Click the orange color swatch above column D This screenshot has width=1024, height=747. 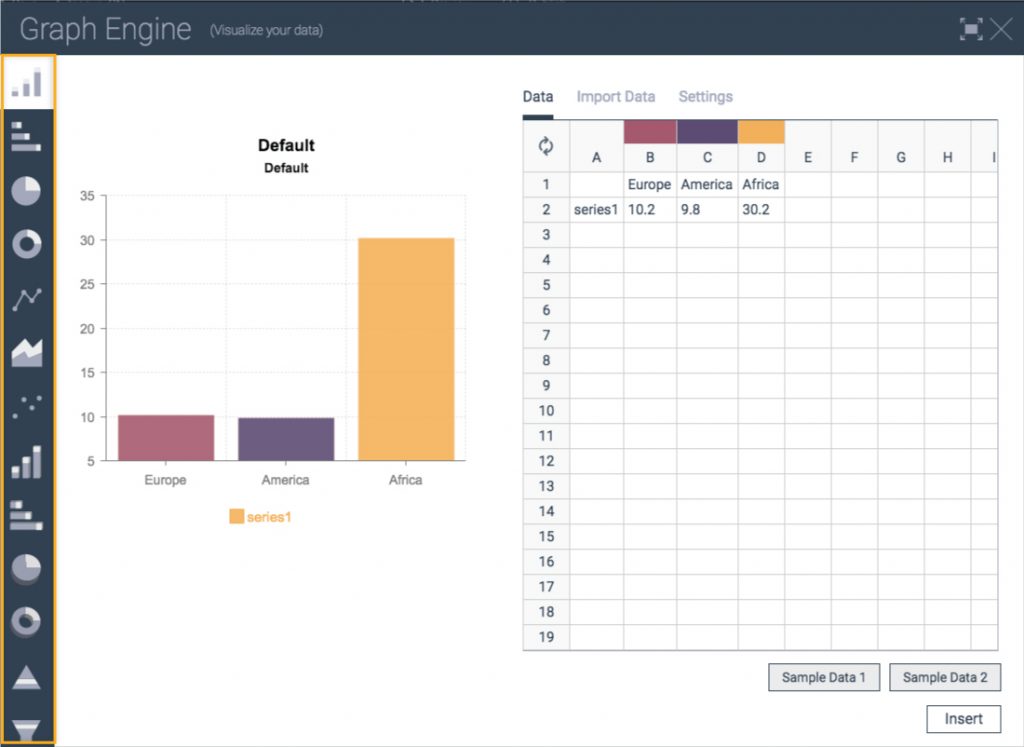click(761, 131)
